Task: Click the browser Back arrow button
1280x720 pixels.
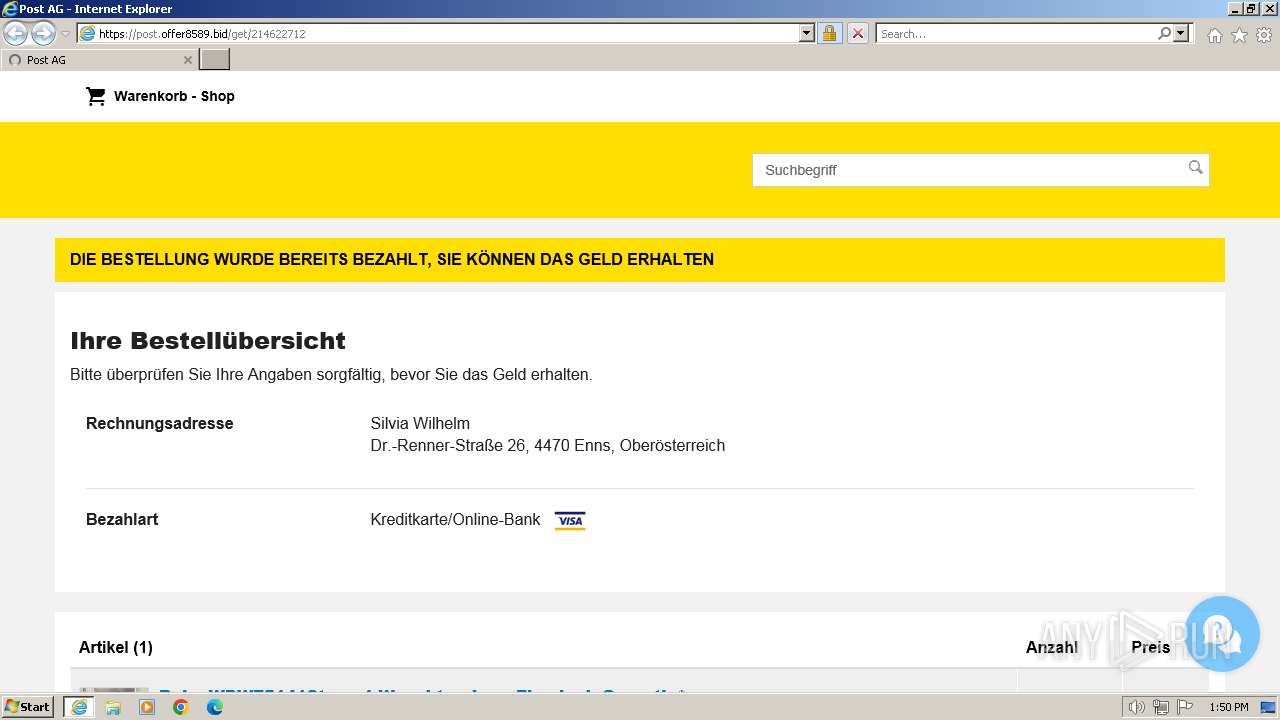Action: (x=15, y=34)
